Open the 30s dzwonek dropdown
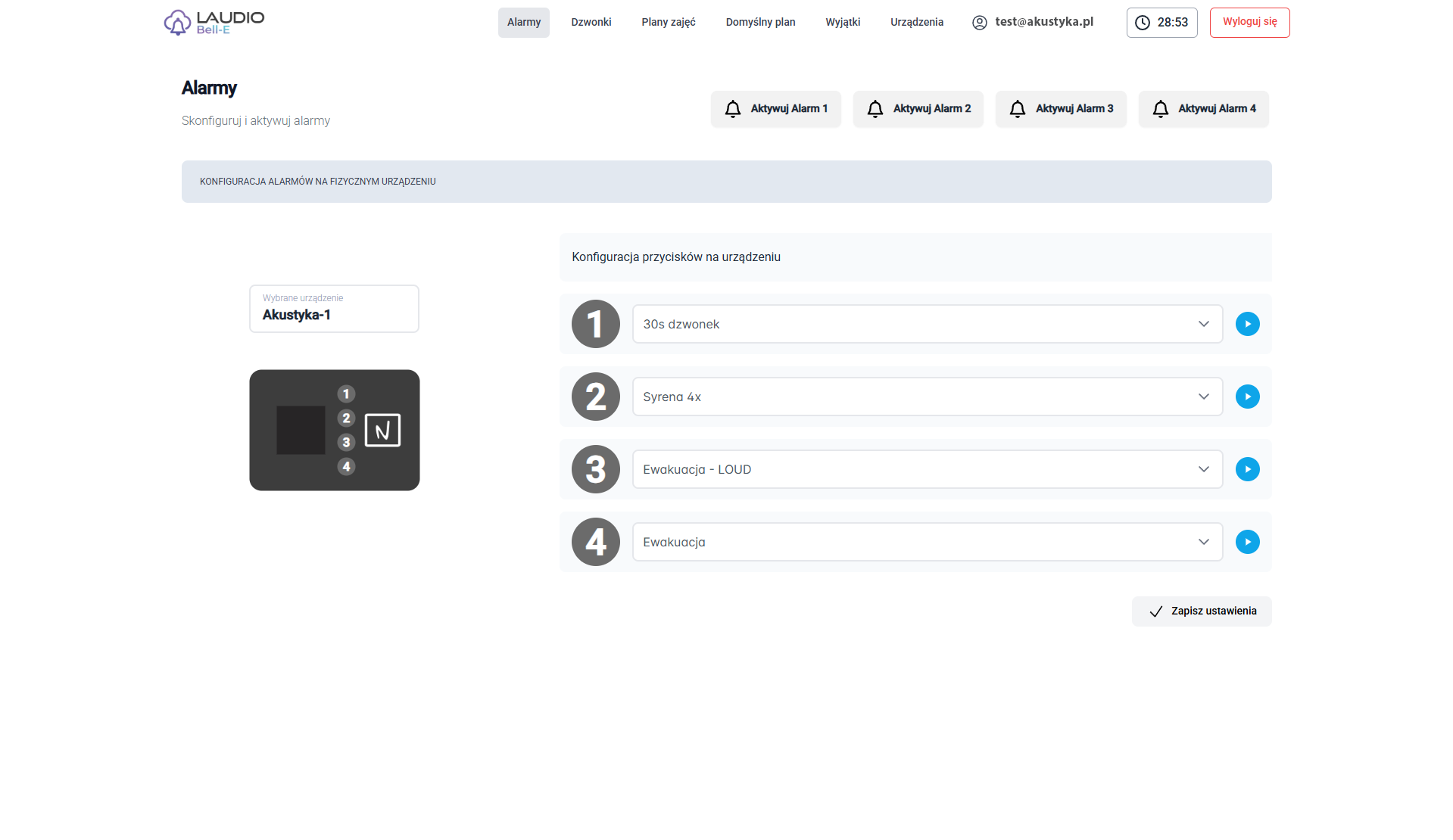Screen dimensions: 1453x840 click(927, 324)
